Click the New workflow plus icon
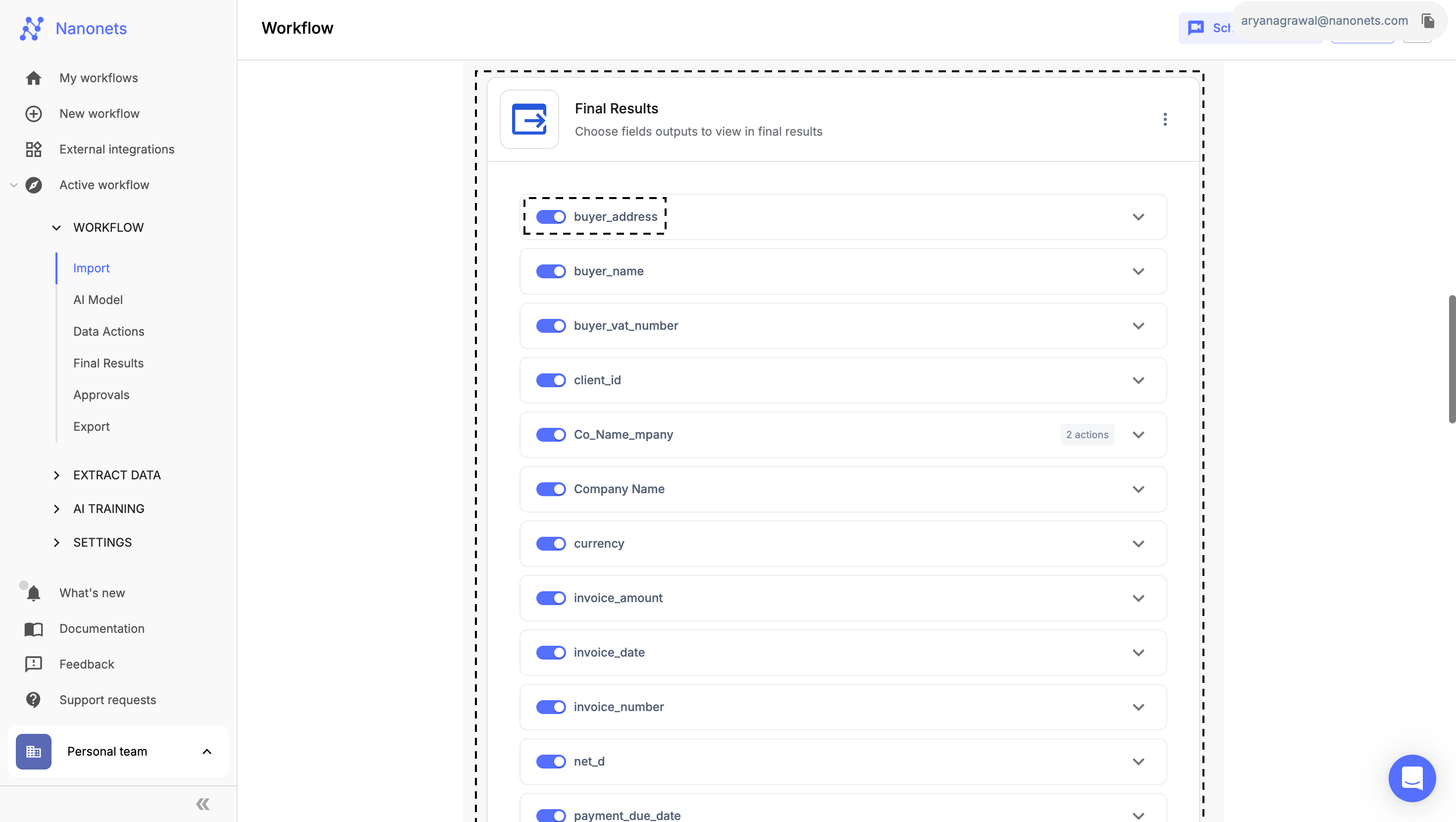The height and width of the screenshot is (822, 1456). (33, 113)
